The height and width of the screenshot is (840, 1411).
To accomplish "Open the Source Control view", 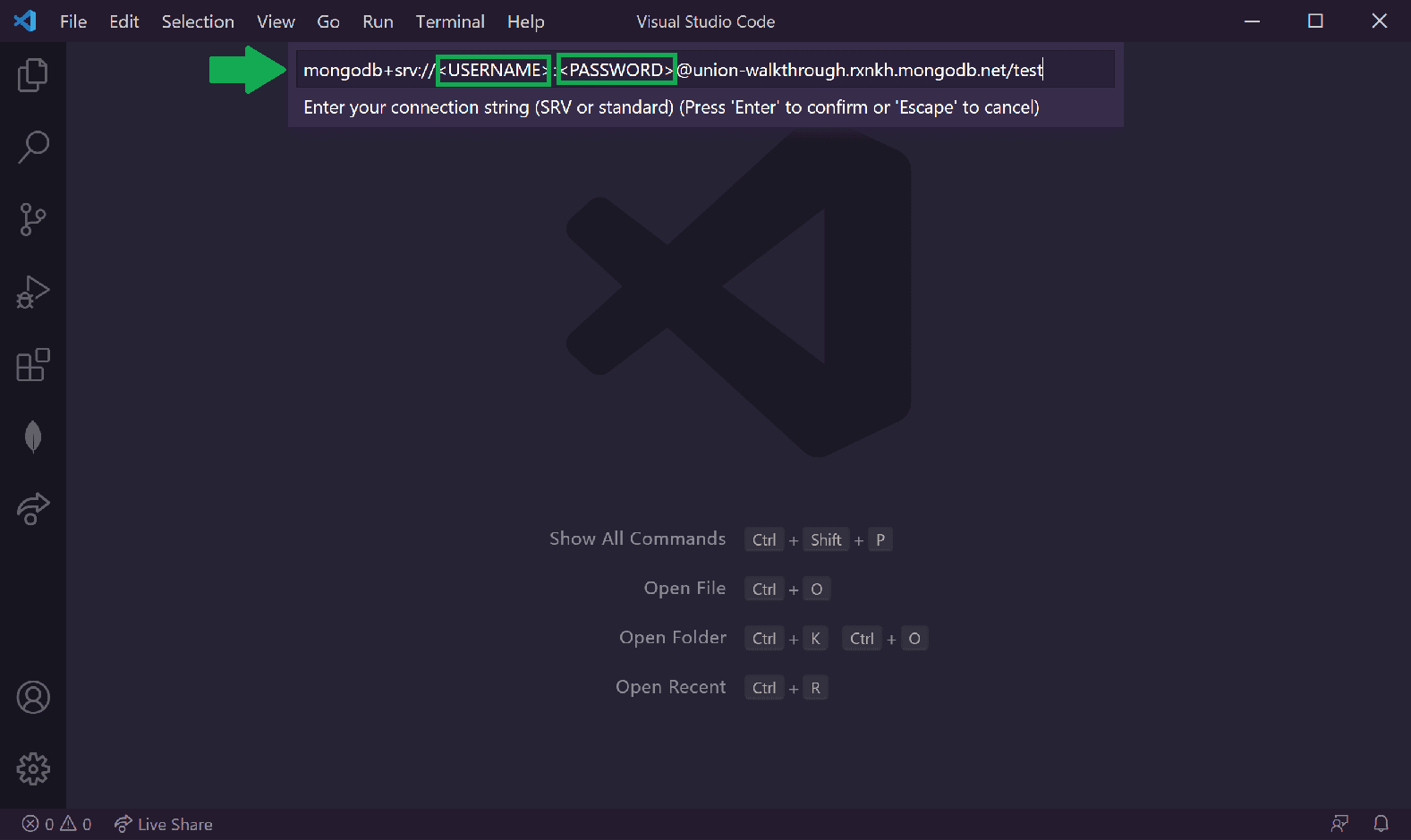I will click(x=33, y=220).
